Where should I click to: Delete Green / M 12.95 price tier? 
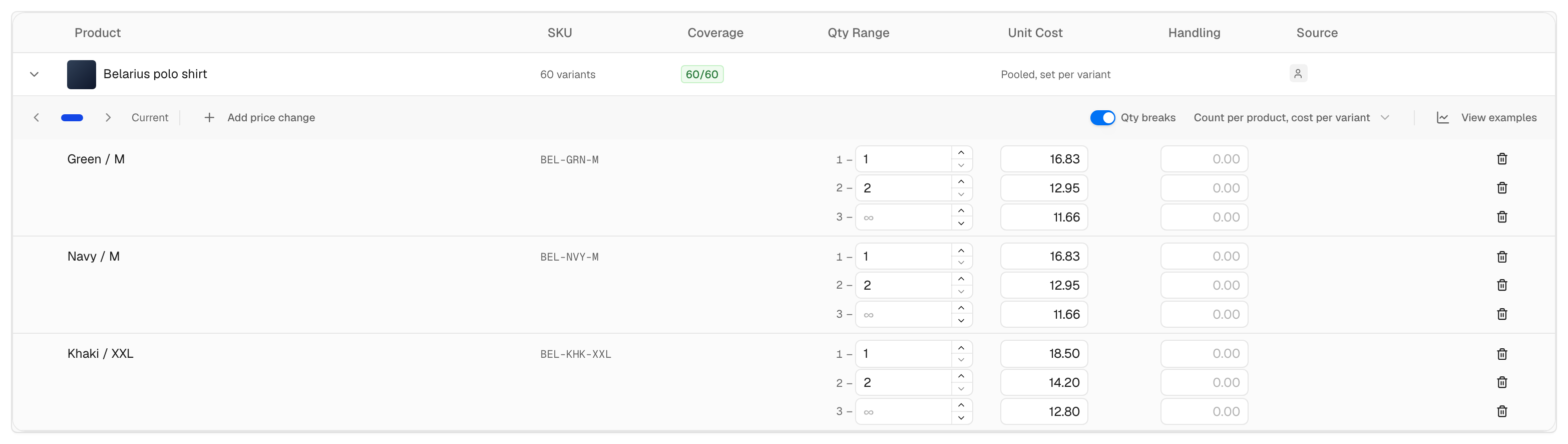1501,187
